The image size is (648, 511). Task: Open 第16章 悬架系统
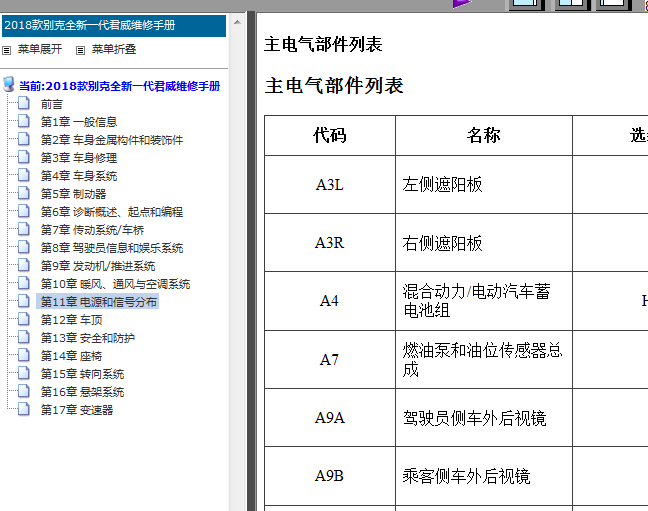[x=82, y=392]
